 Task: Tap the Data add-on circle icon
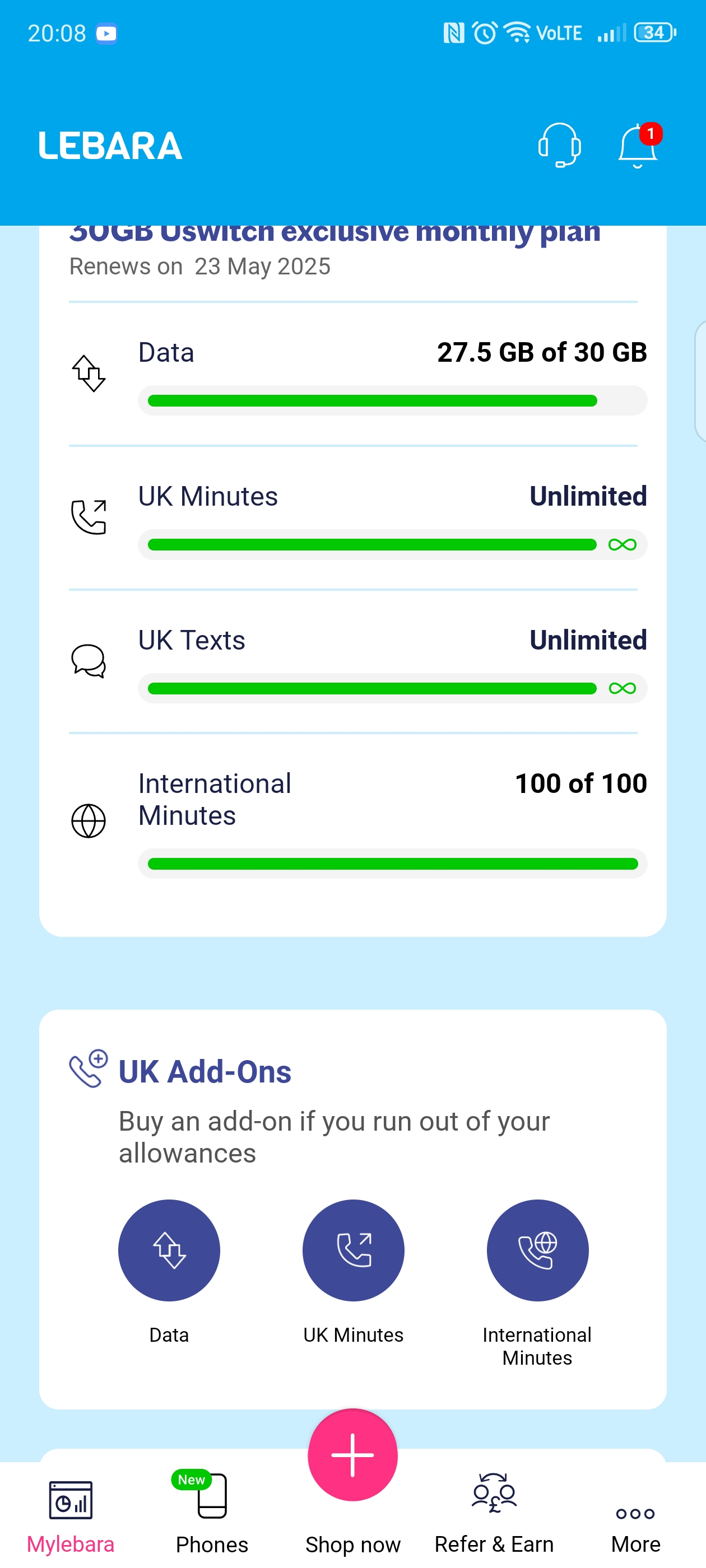(169, 1250)
